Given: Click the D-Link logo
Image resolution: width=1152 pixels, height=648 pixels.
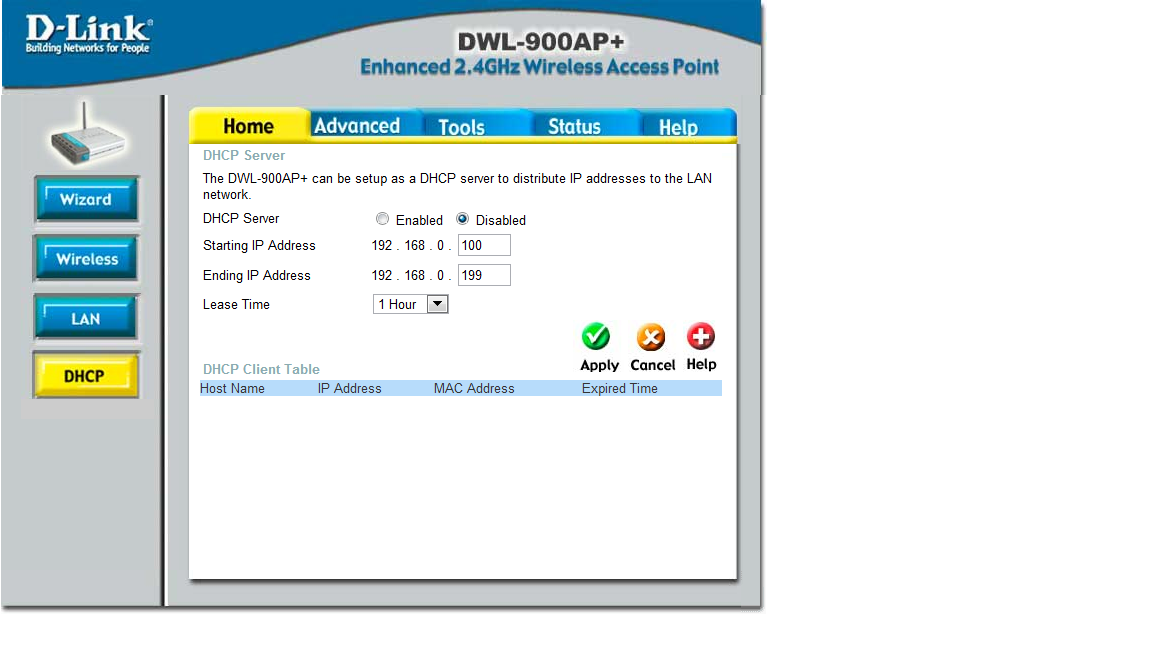Looking at the screenshot, I should (x=88, y=35).
